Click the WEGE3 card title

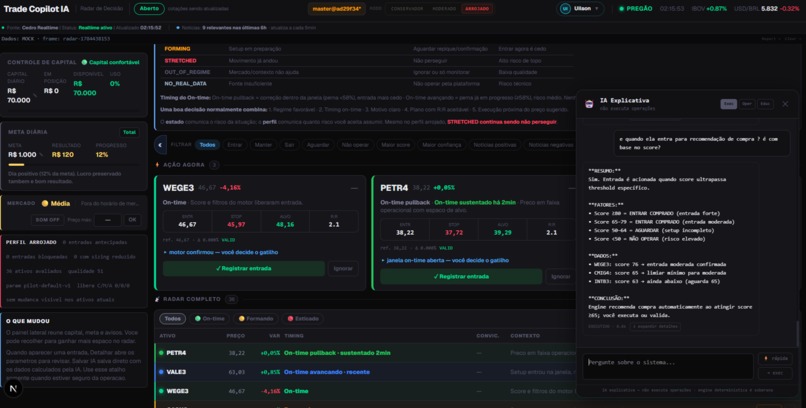pos(178,188)
